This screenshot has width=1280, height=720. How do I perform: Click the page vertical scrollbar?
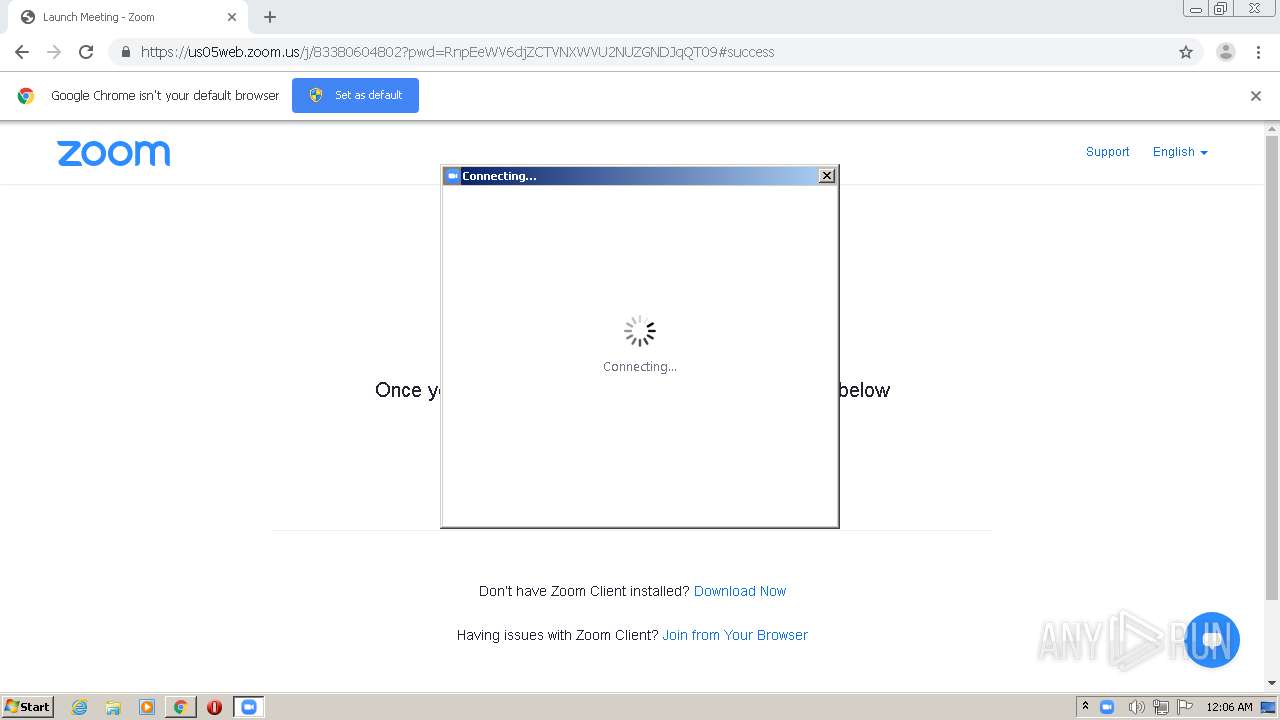tap(1272, 368)
